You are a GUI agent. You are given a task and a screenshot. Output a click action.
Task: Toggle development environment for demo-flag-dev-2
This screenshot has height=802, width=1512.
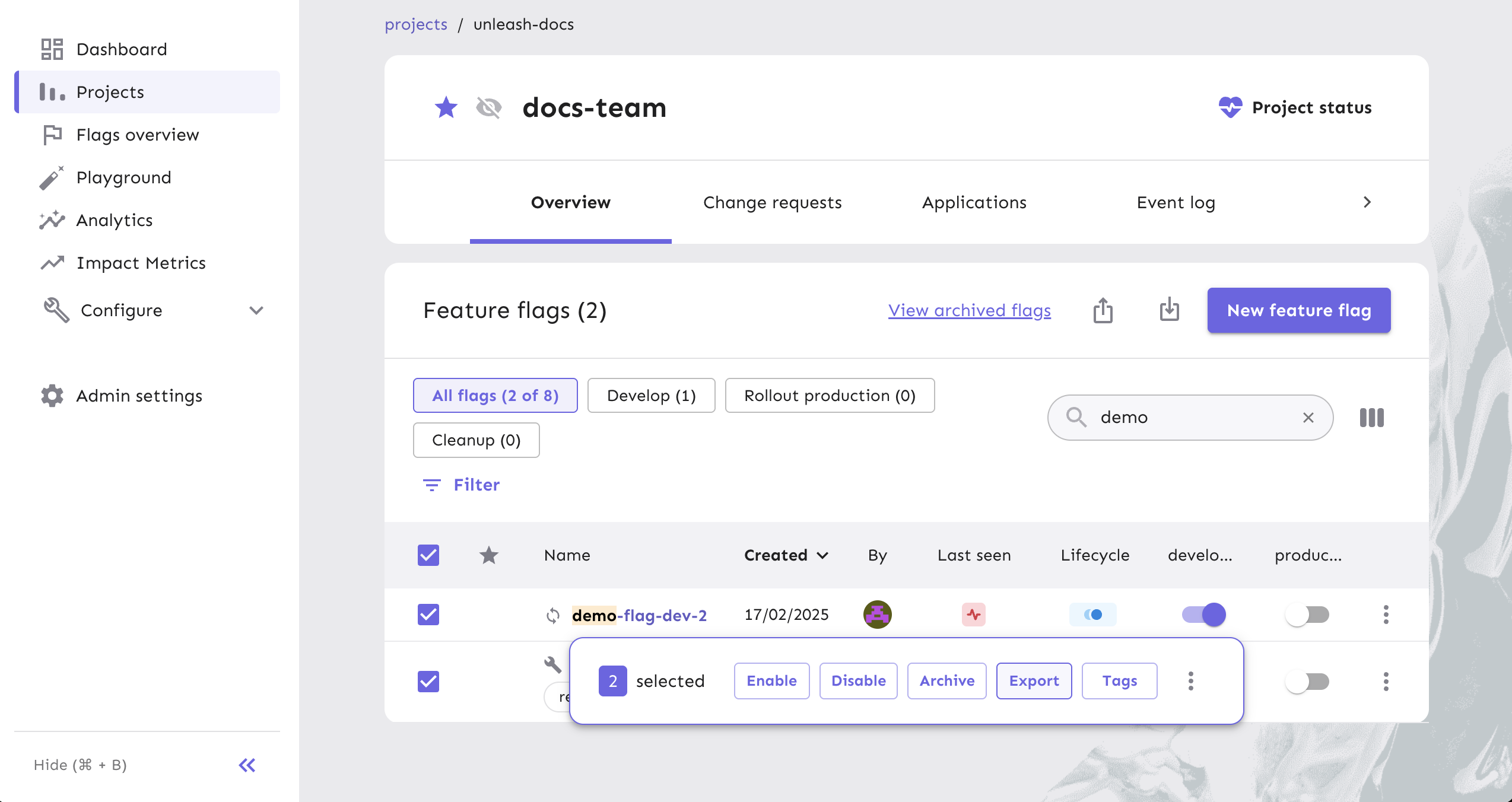pyautogui.click(x=1203, y=615)
